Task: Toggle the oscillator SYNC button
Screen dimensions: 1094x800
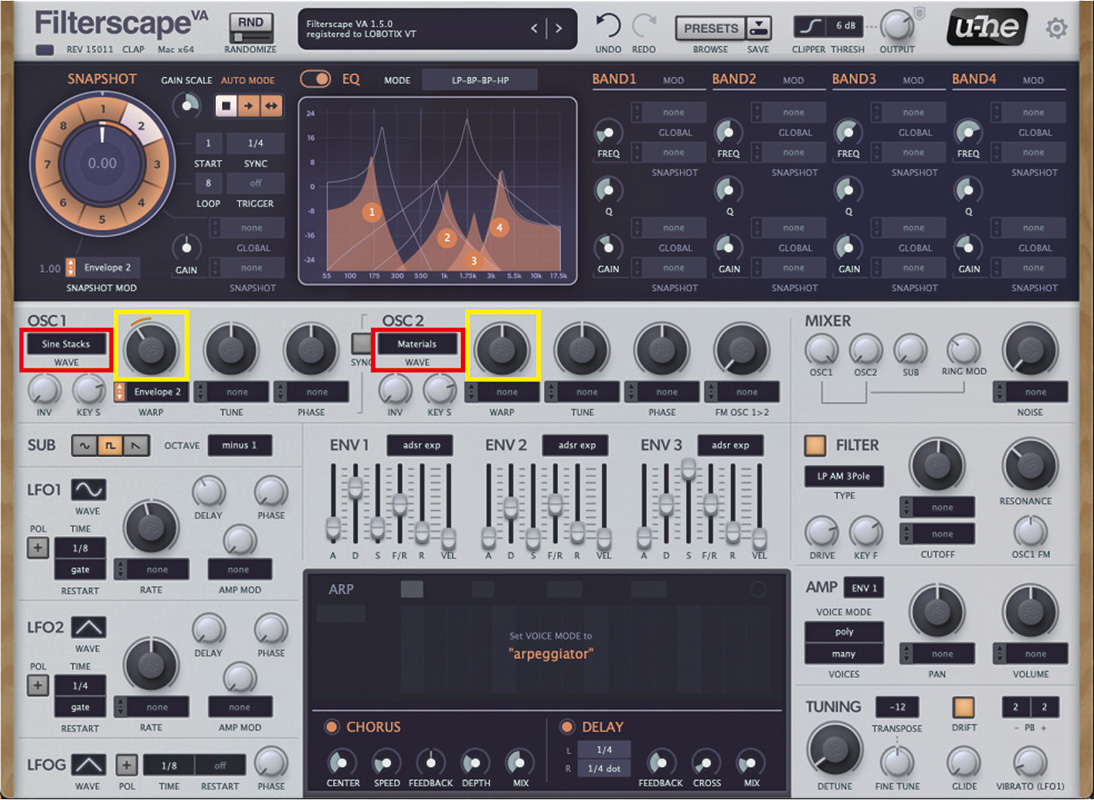Action: coord(361,342)
